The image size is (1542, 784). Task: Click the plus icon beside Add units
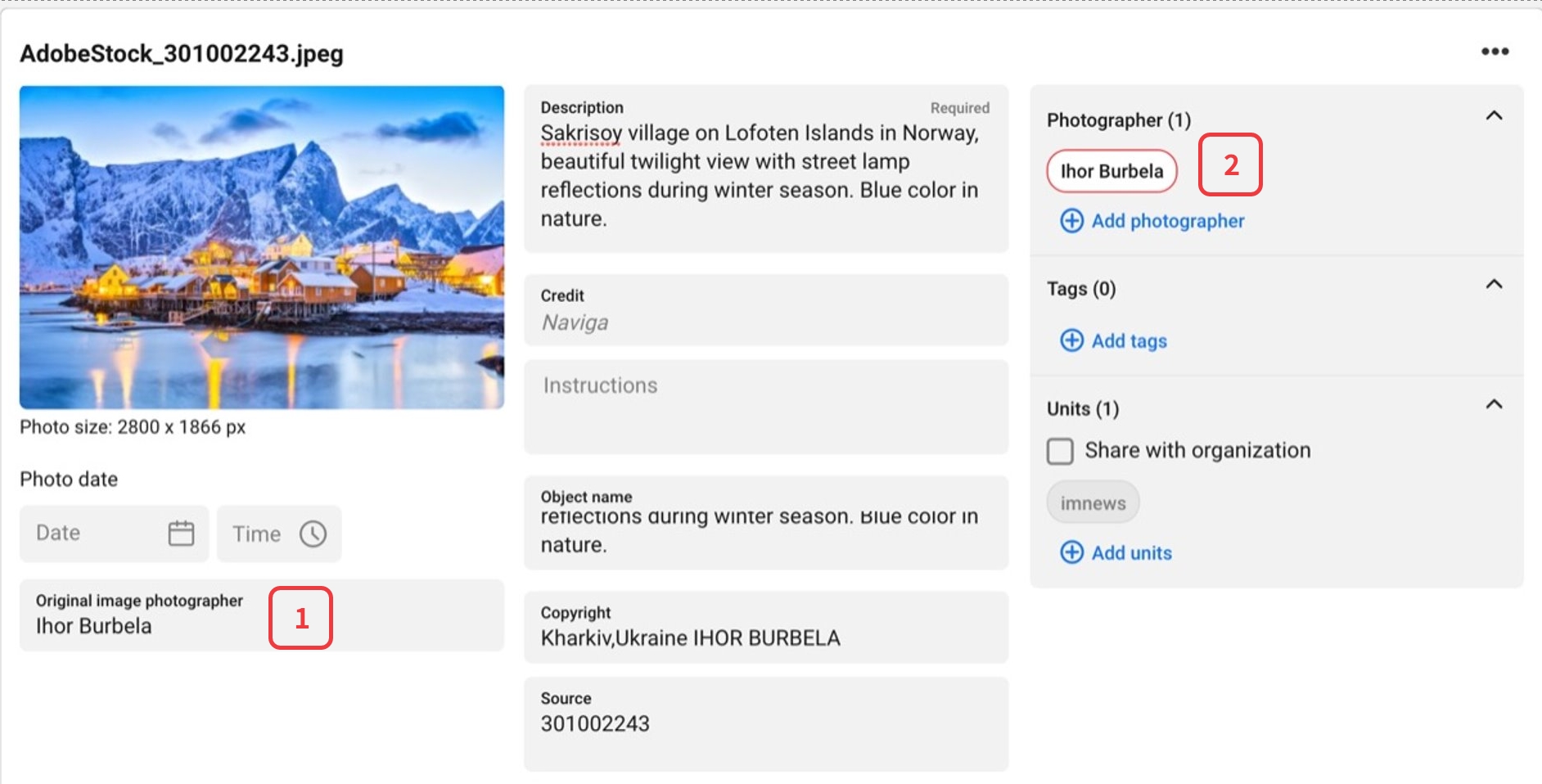coord(1071,552)
